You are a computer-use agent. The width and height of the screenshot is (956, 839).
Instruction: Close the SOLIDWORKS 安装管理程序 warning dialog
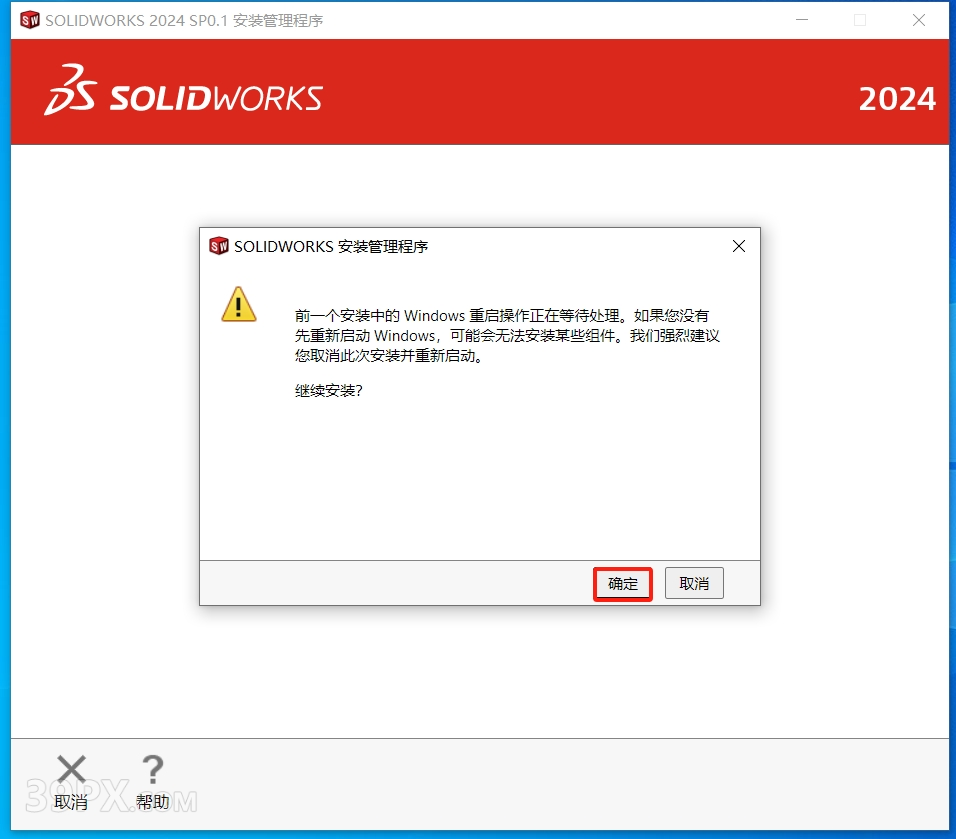738,246
